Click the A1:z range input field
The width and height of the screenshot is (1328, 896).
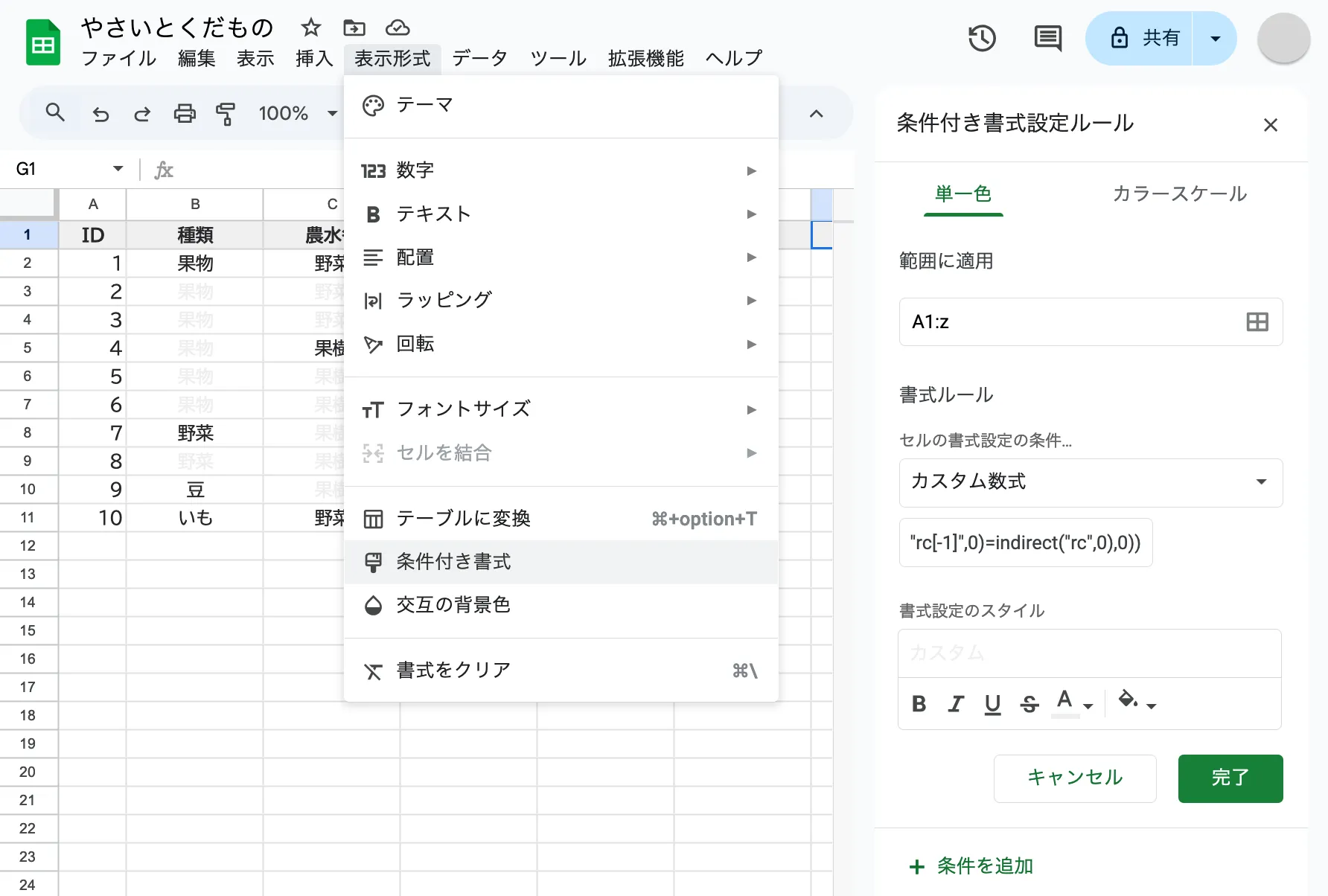1068,322
